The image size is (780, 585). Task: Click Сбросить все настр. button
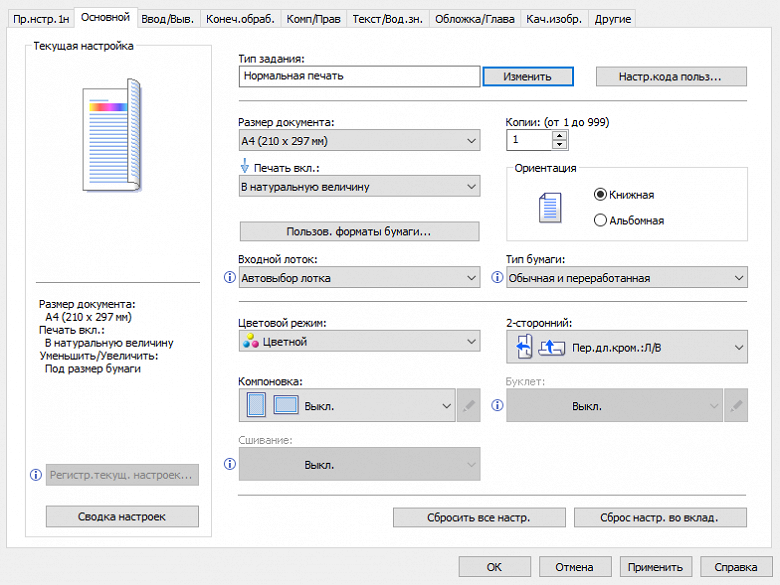tap(479, 518)
